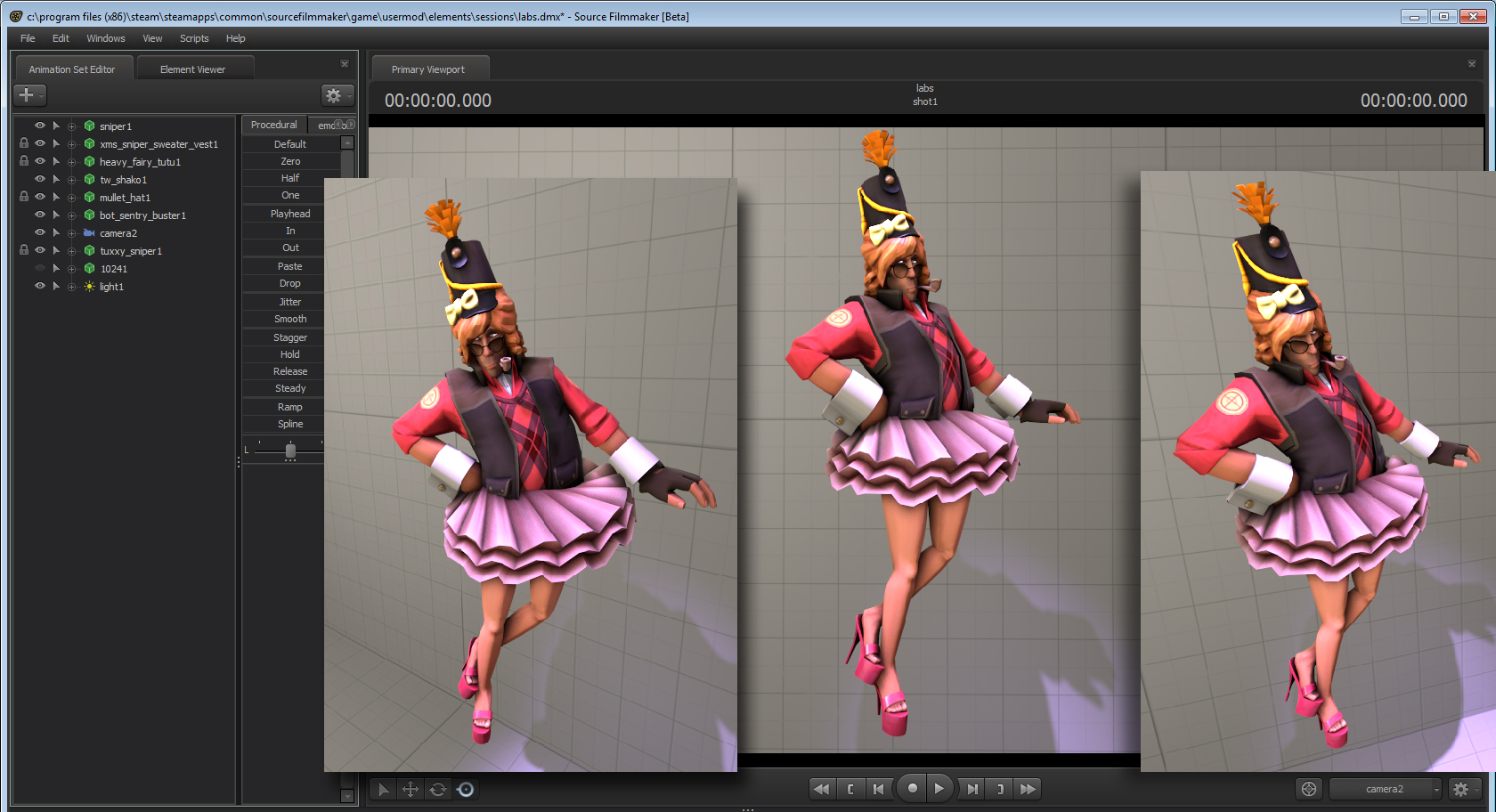1496x812 pixels.
Task: Expand the camera2 tree node
Action: point(72,233)
